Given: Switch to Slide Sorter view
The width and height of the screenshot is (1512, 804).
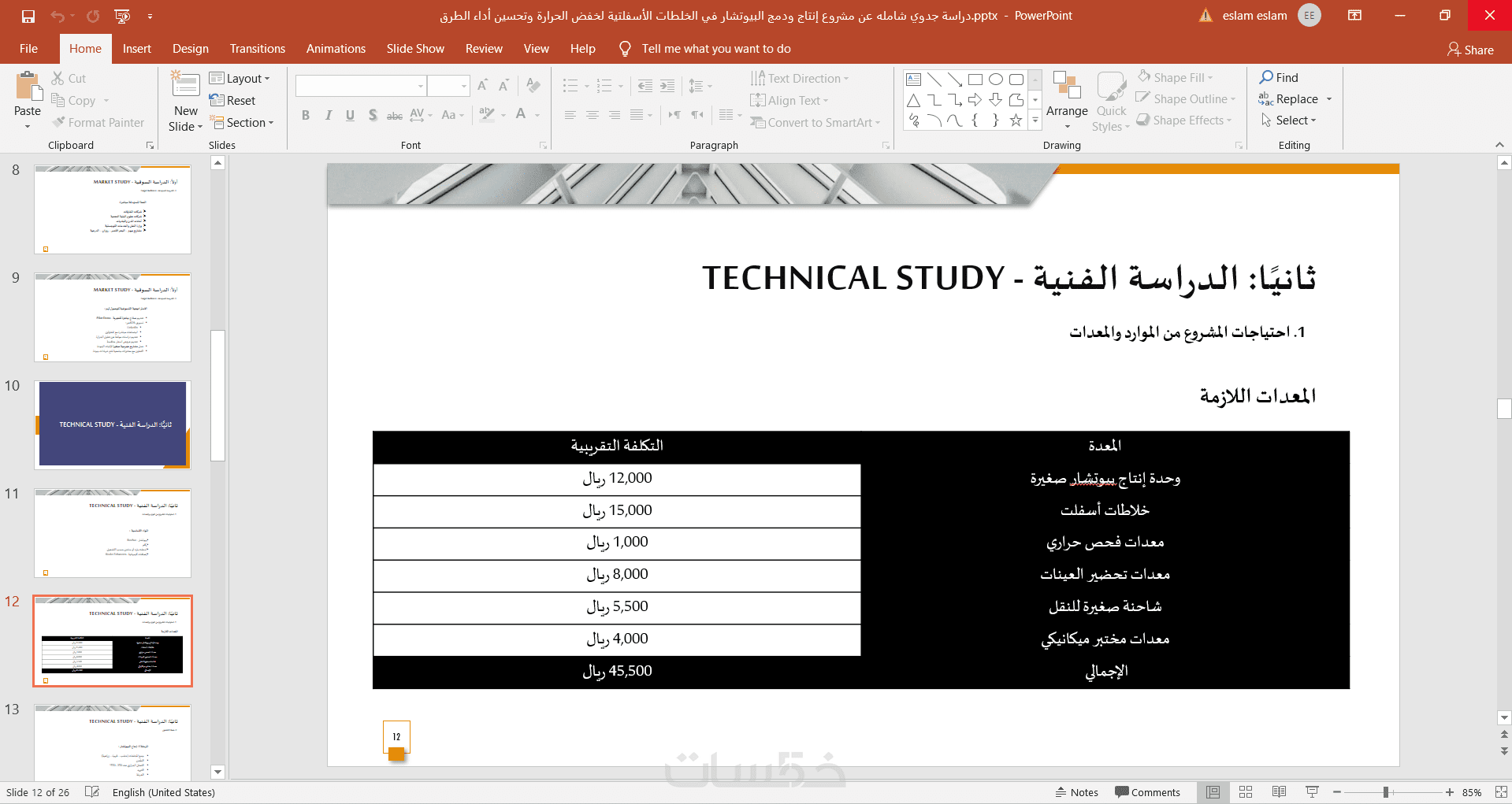Looking at the screenshot, I should tap(1246, 792).
